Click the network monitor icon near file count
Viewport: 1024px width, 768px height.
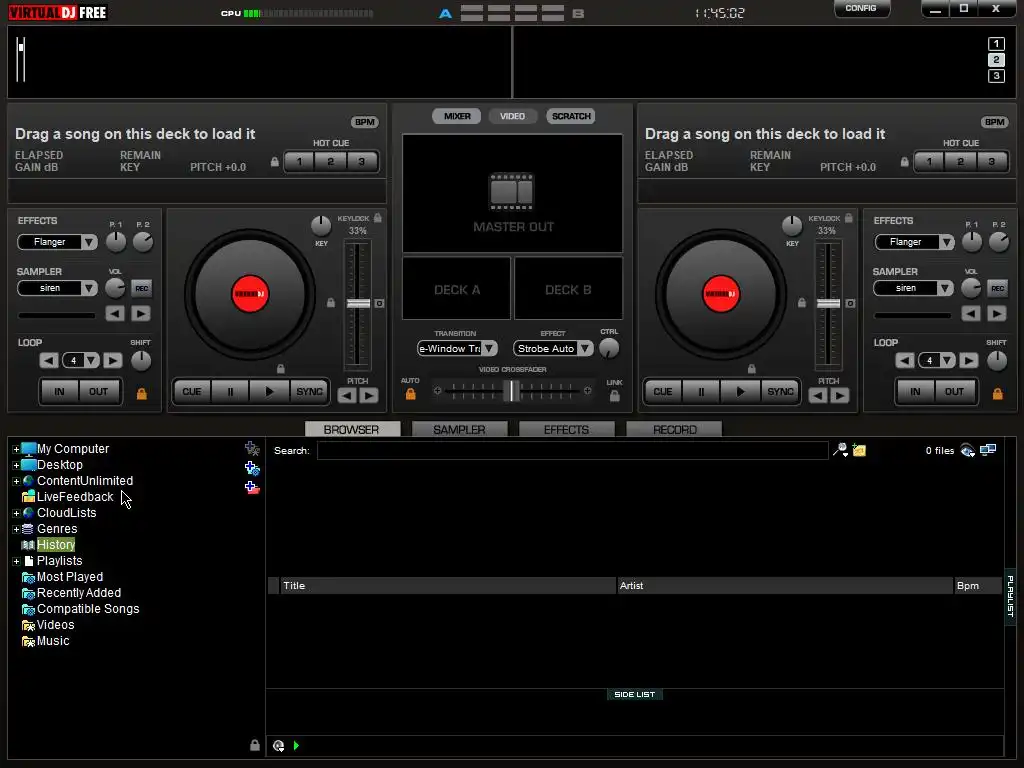click(988, 450)
